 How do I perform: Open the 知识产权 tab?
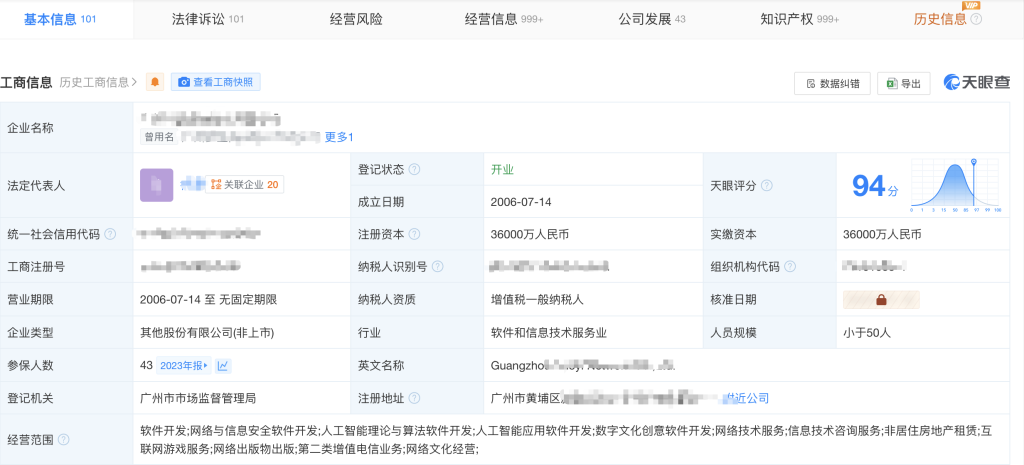tap(799, 19)
